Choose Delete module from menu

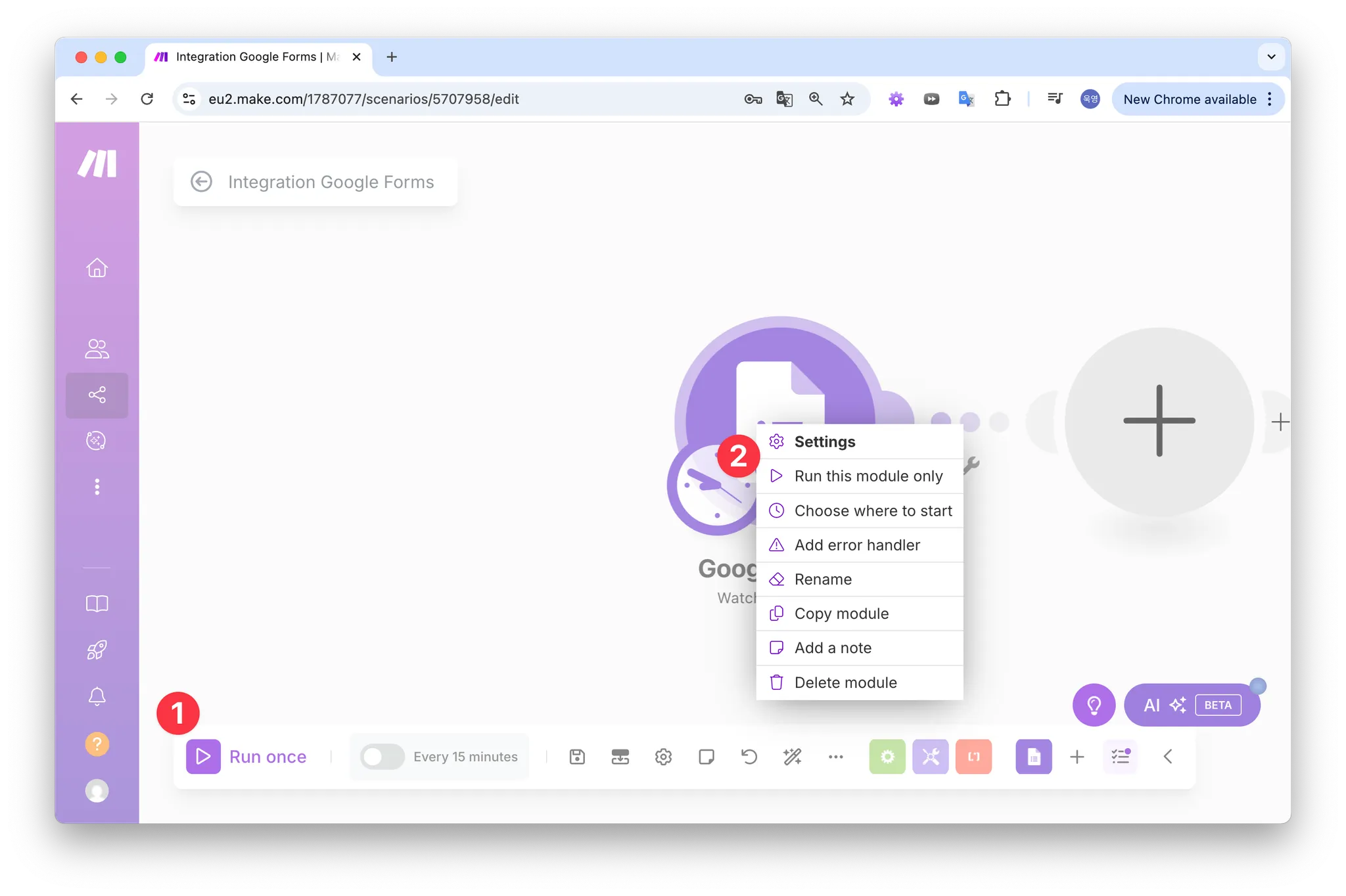[x=860, y=683]
